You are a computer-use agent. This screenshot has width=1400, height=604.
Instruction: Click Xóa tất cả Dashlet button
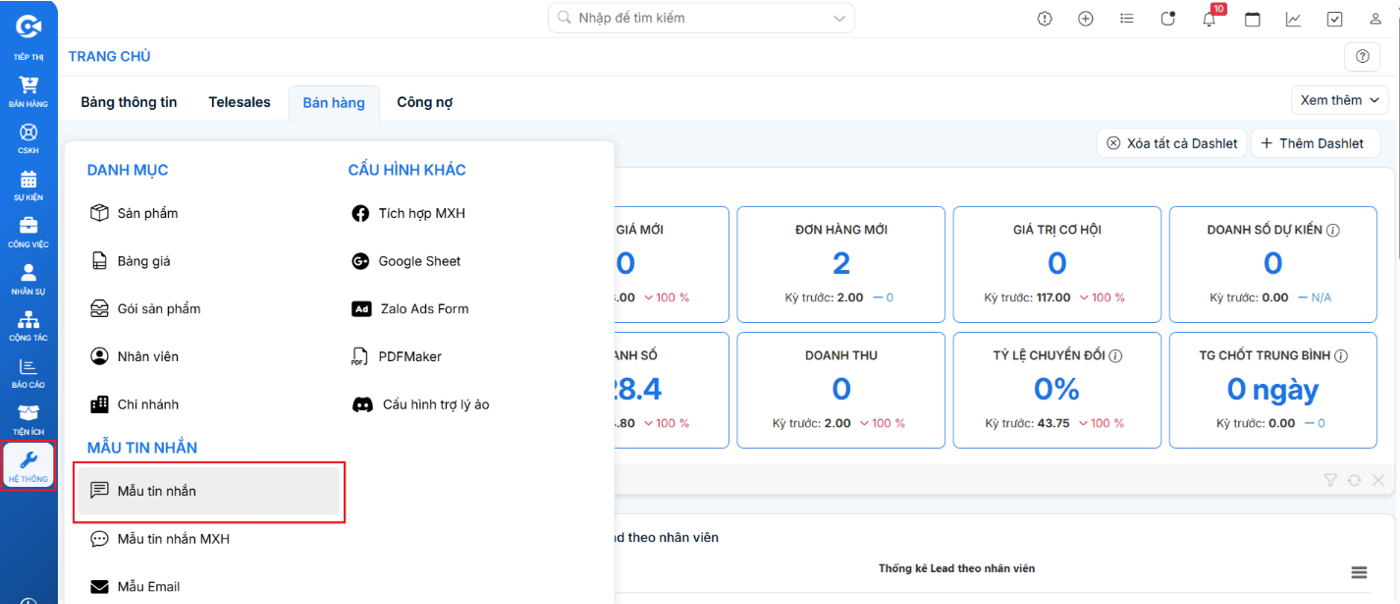(1172, 143)
